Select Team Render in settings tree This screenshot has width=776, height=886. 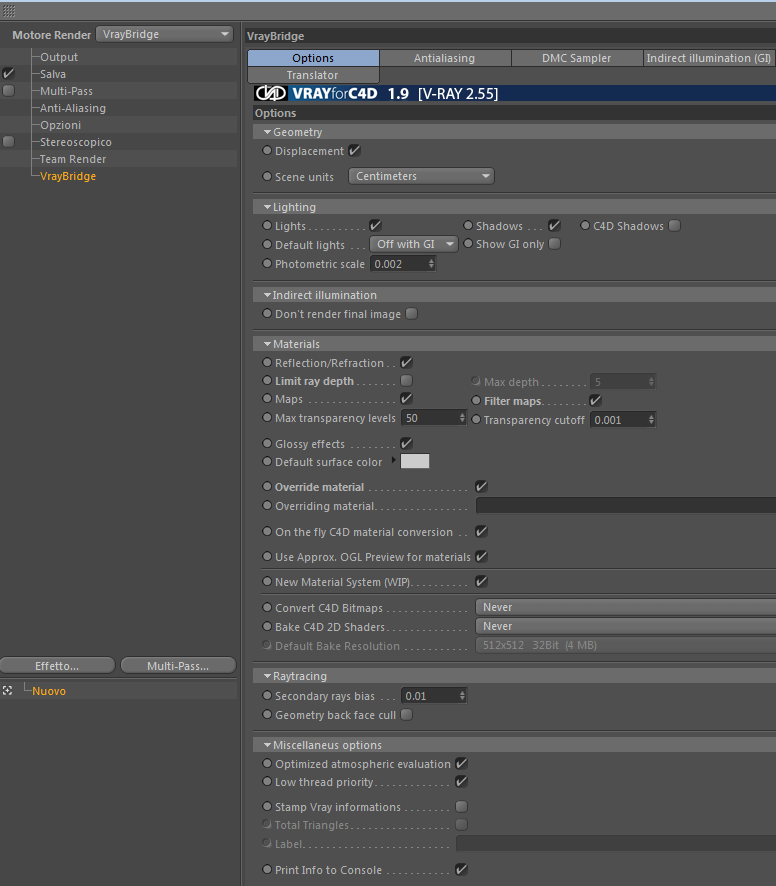(x=73, y=159)
